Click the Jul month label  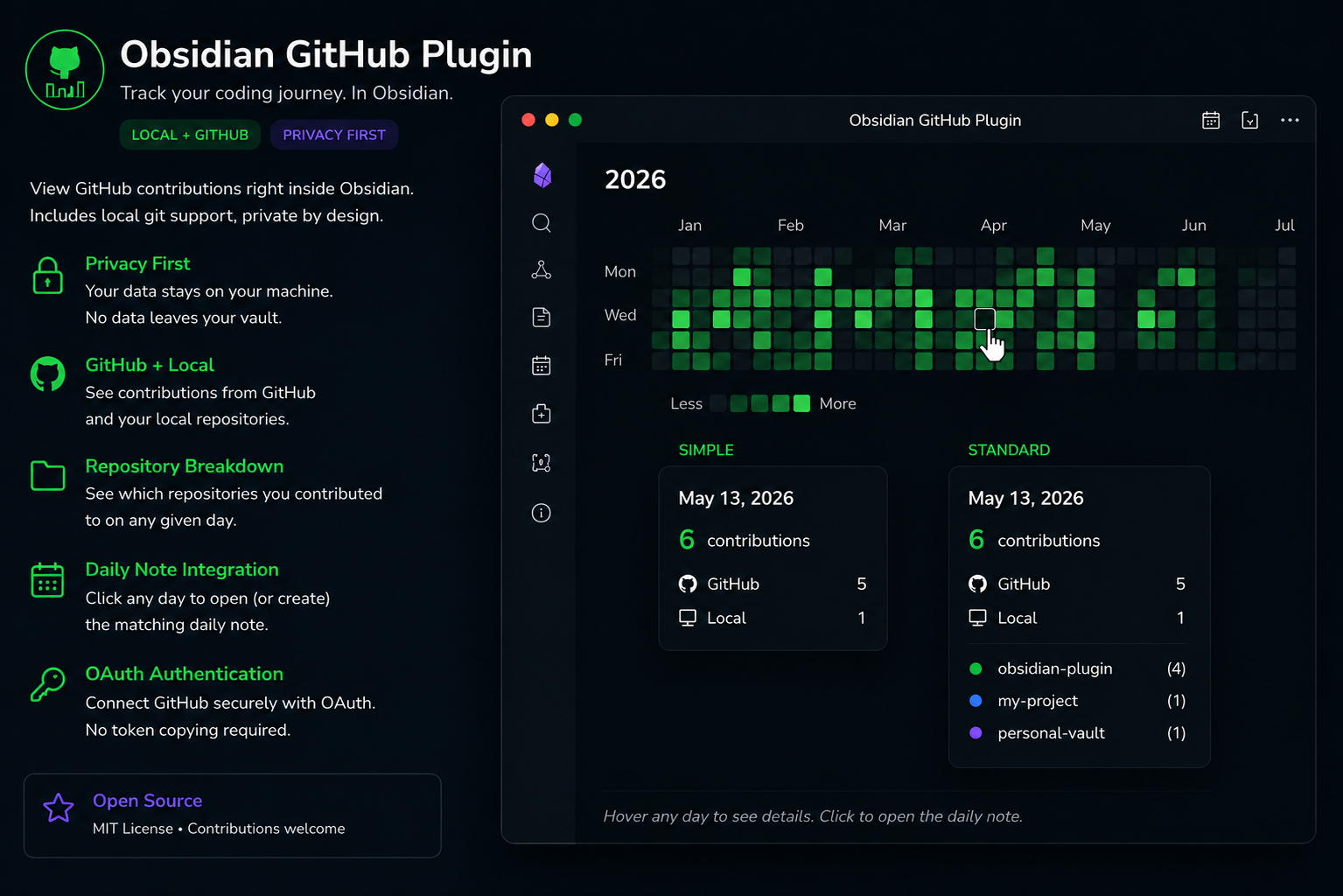click(1284, 225)
